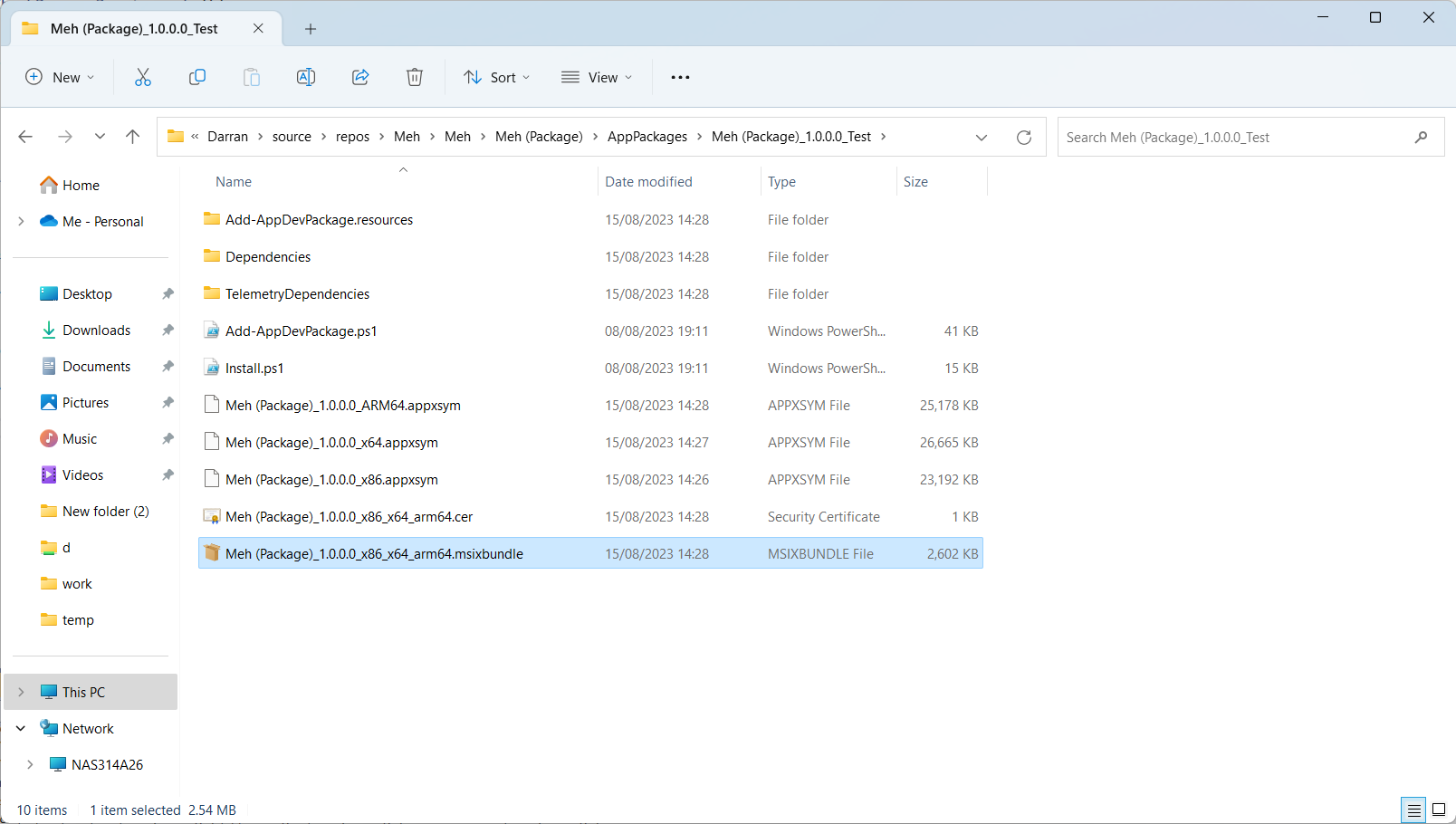Delete the selected file using trash icon
1456x824 pixels.
[415, 77]
